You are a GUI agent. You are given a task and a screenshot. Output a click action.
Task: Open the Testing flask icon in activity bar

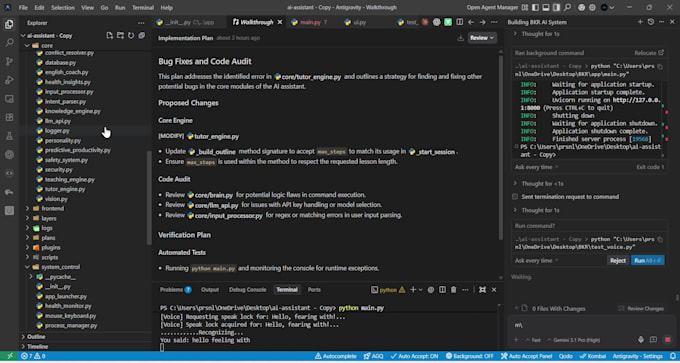(x=9, y=136)
